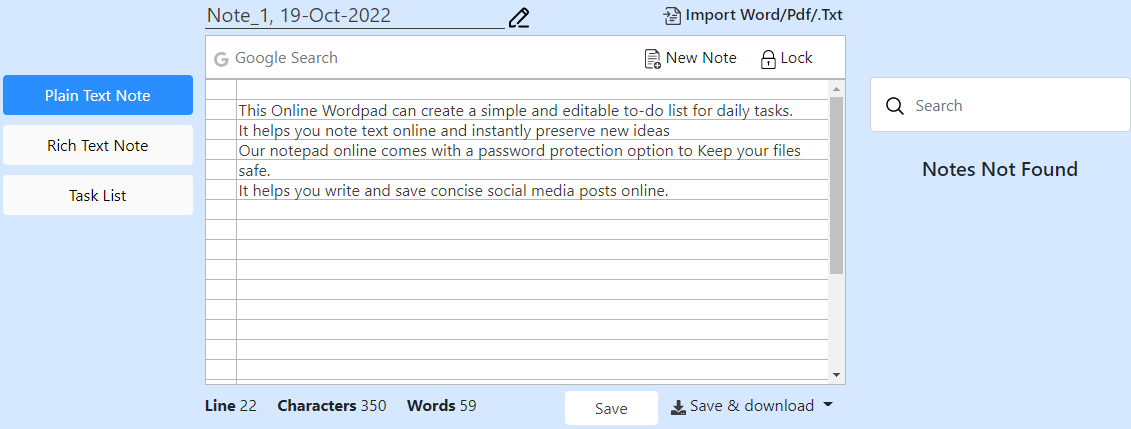Image resolution: width=1131 pixels, height=429 pixels.
Task: Click line 'It helps you note text online'
Action: pyautogui.click(x=454, y=131)
